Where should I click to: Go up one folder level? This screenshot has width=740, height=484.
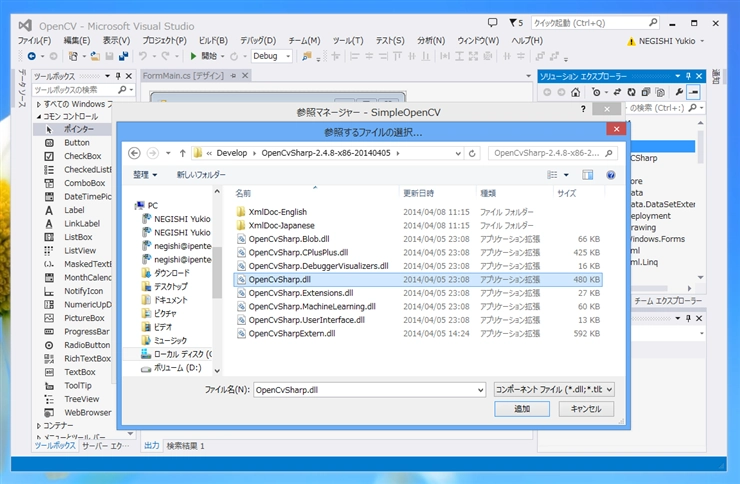click(183, 153)
